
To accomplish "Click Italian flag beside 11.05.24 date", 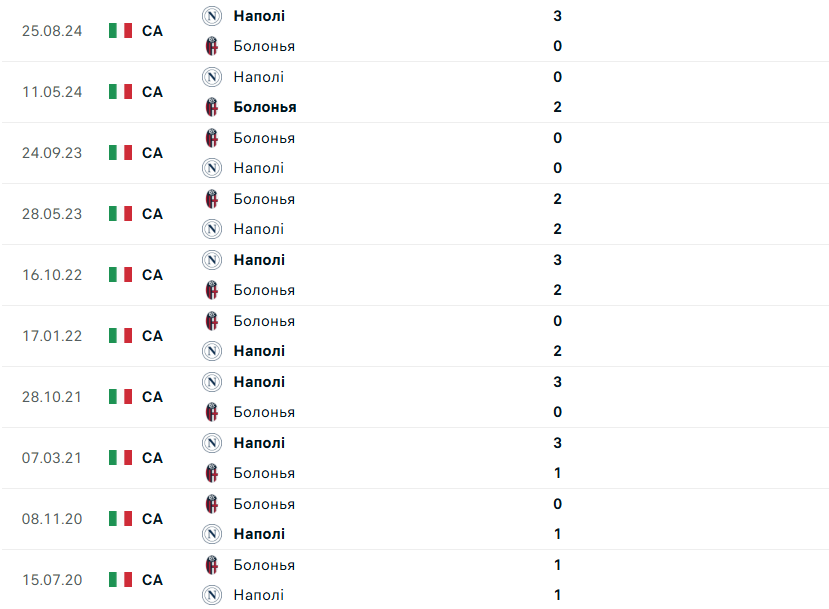I will pos(121,91).
